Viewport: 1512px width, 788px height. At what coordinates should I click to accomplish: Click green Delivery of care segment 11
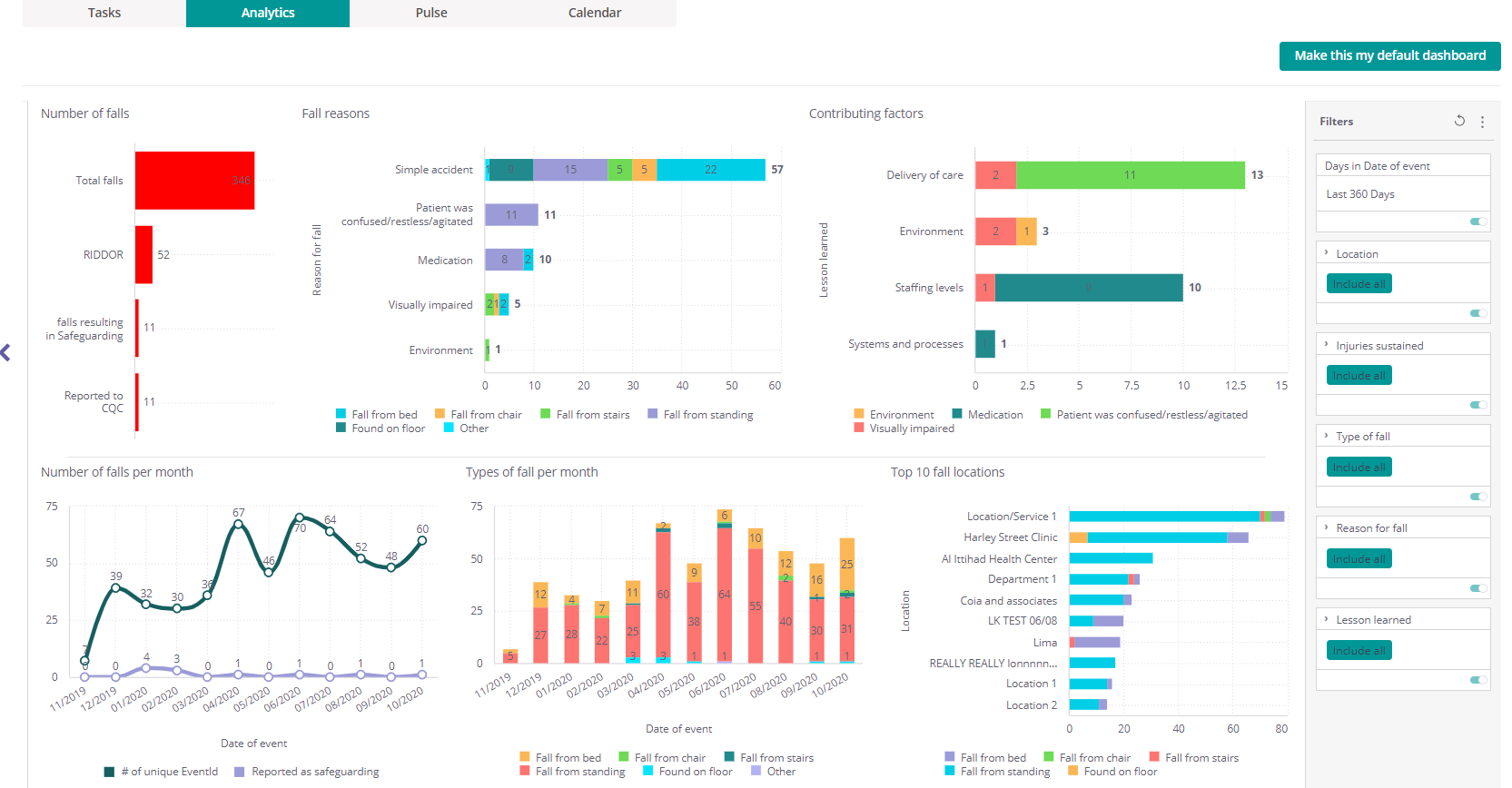pos(1131,175)
